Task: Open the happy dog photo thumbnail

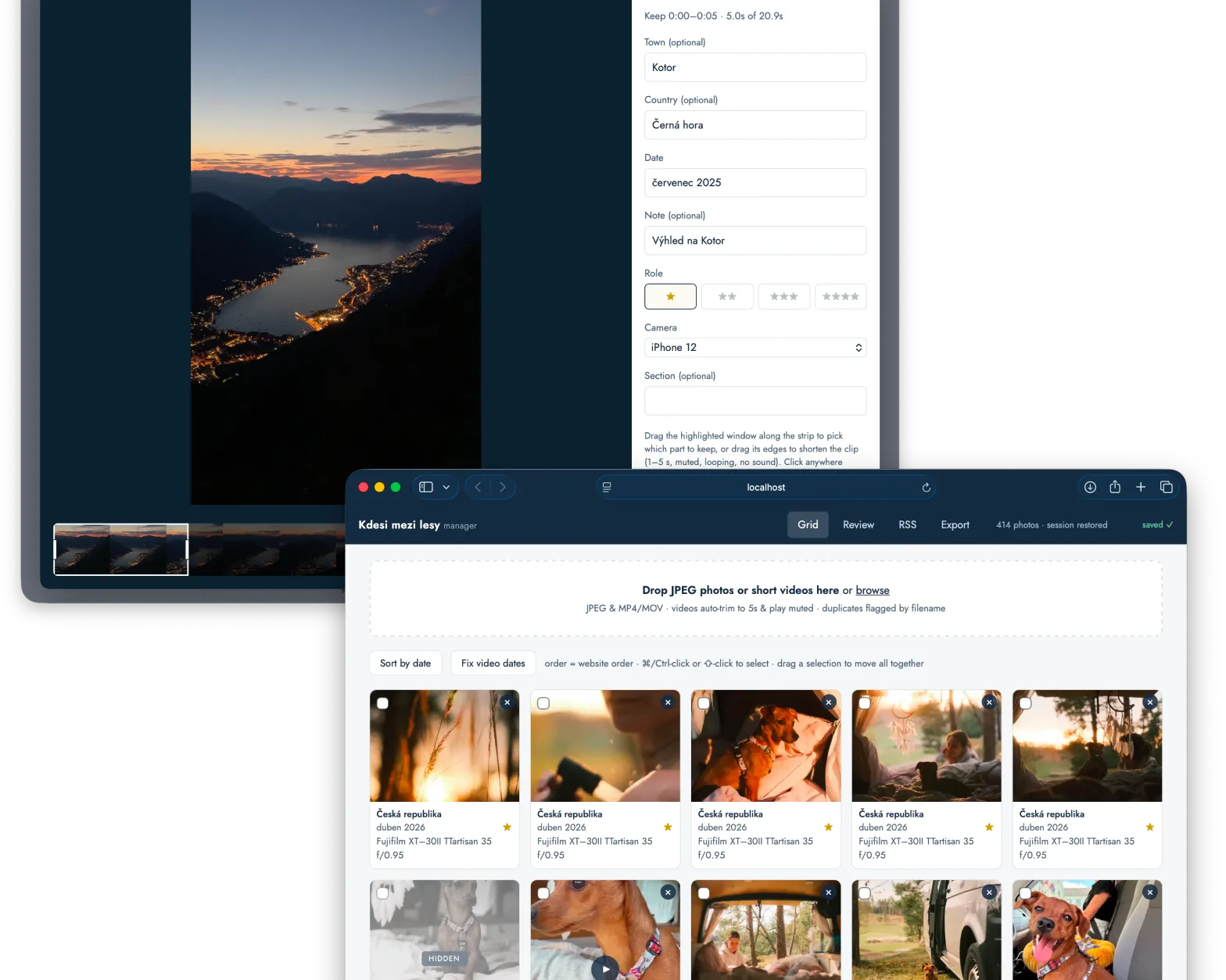Action: 1087,930
